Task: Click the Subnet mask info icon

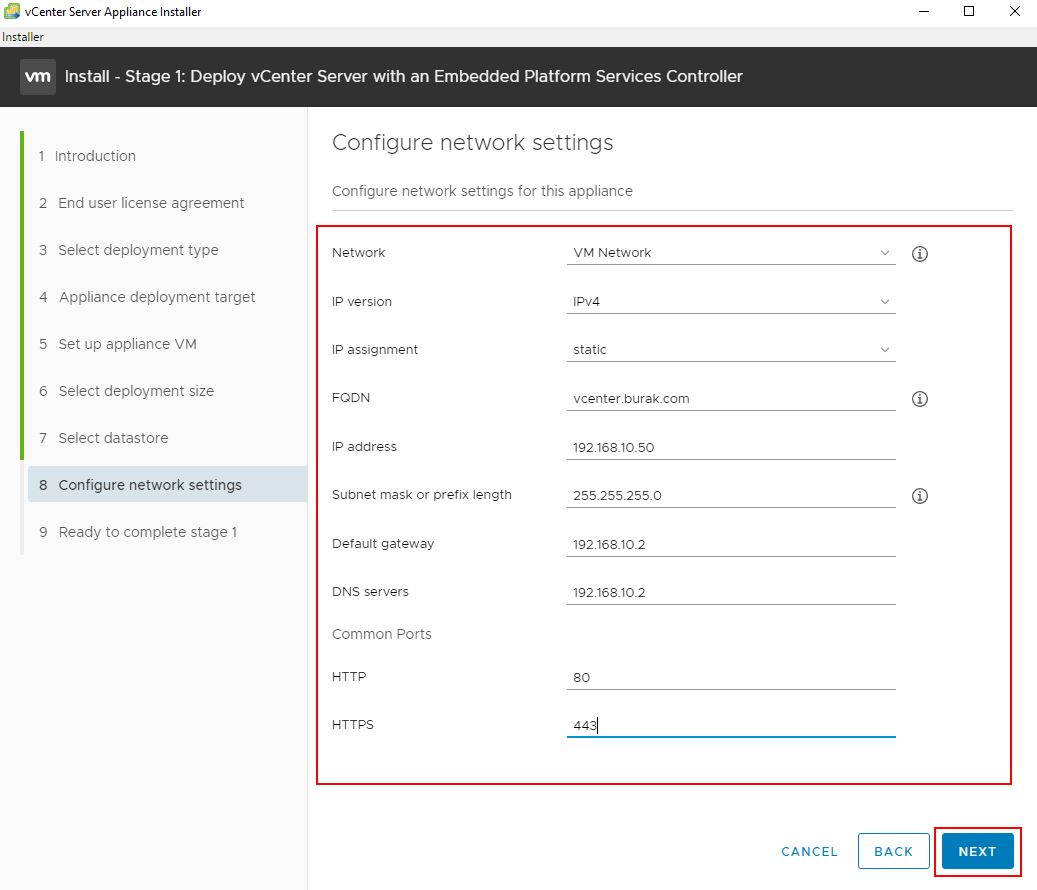Action: pos(919,496)
